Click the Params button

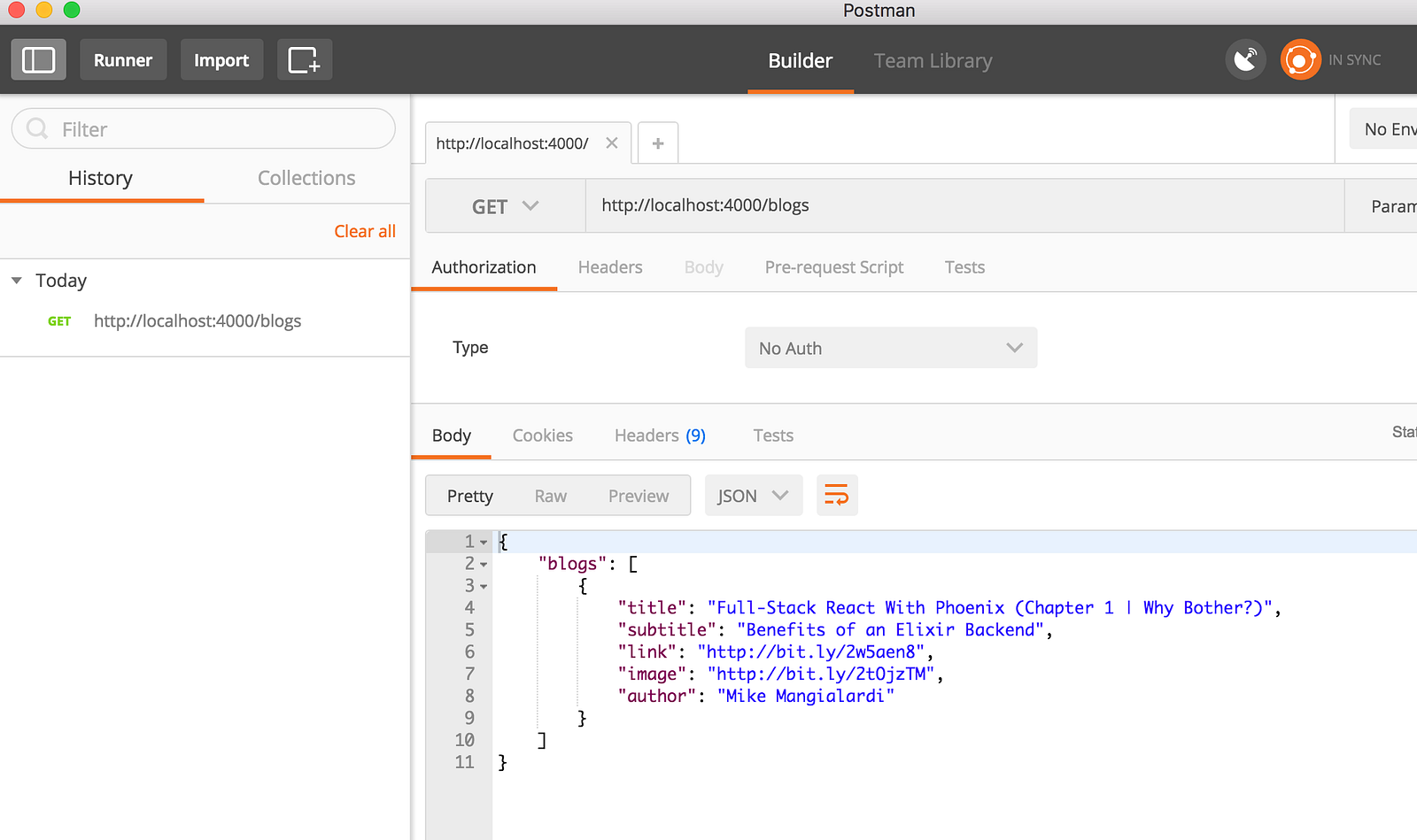coord(1382,206)
